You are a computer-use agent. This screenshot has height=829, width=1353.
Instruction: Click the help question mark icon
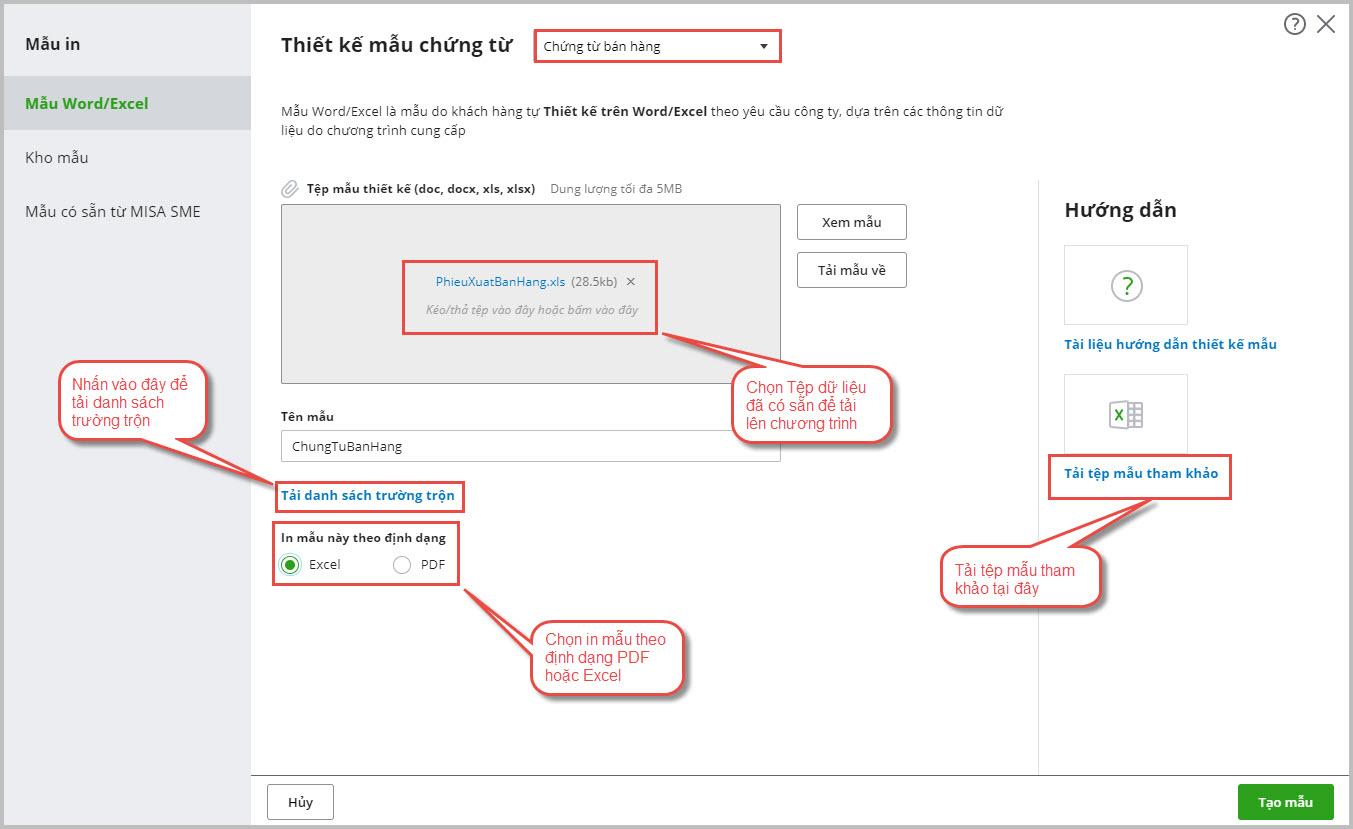[1294, 25]
